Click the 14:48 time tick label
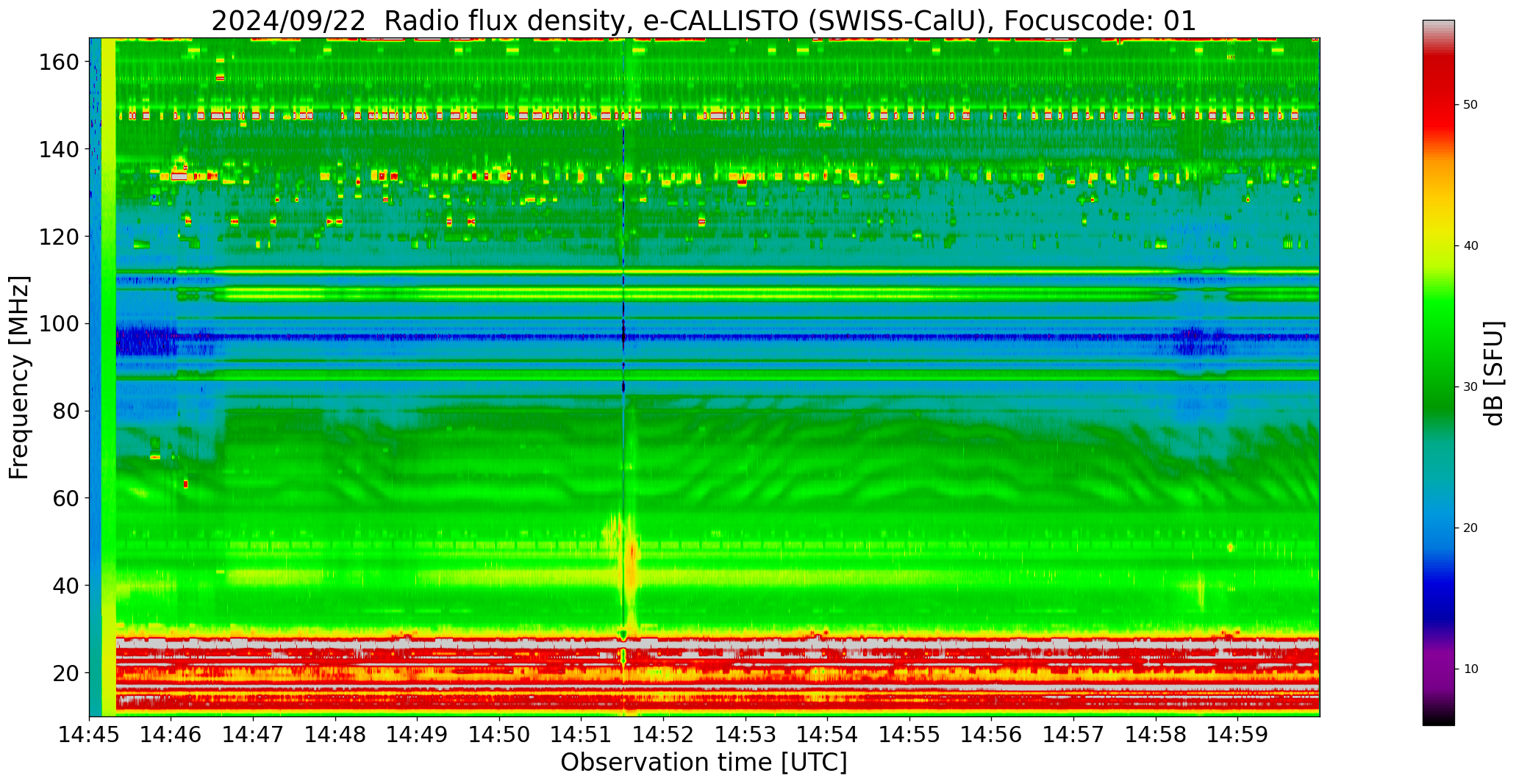1516x784 pixels. (336, 734)
